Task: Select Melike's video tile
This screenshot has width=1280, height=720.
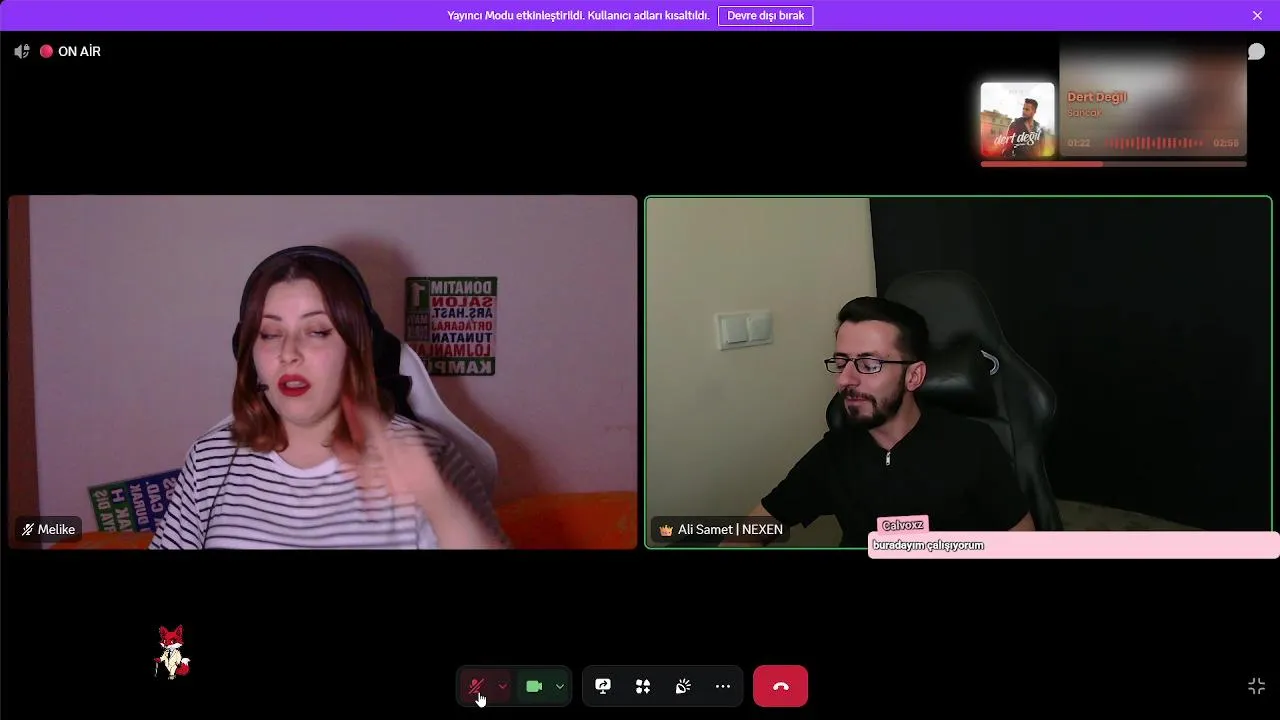Action: (x=323, y=372)
